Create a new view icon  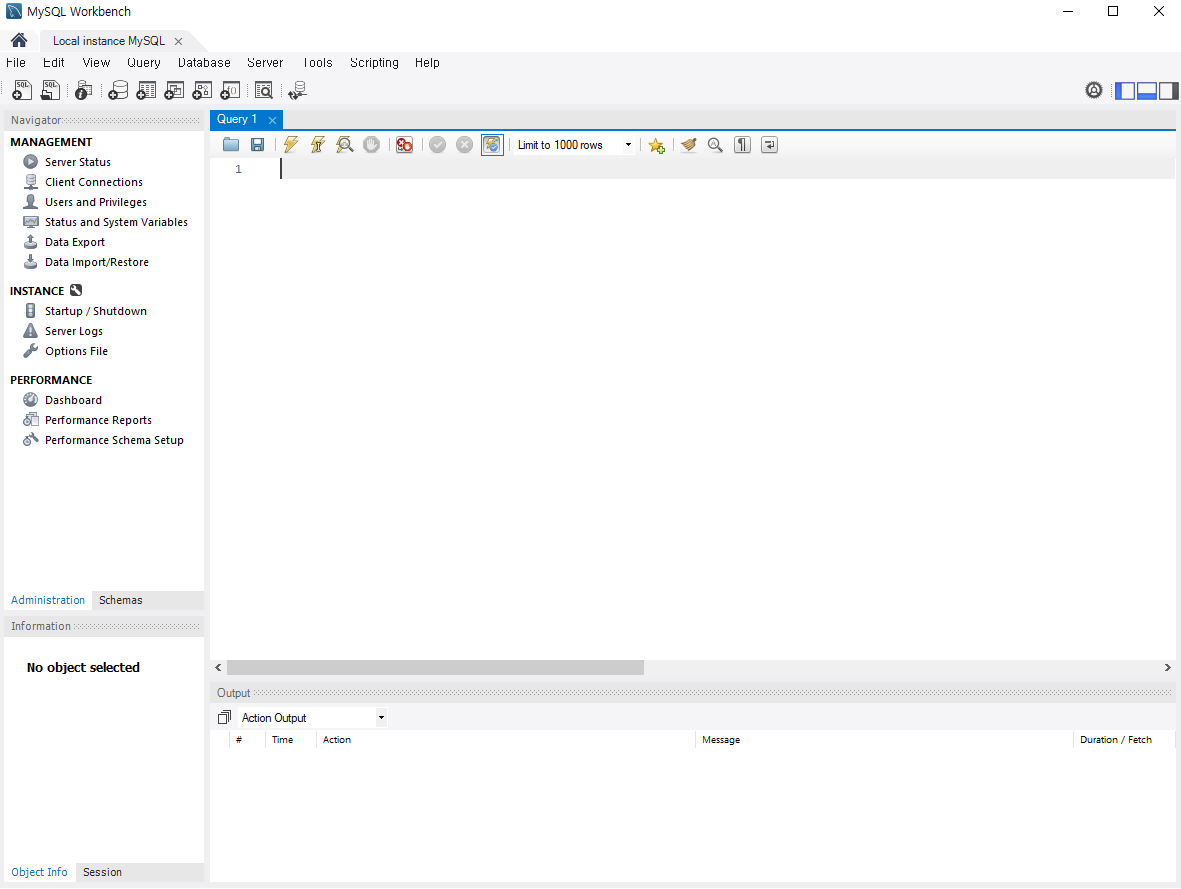(174, 90)
